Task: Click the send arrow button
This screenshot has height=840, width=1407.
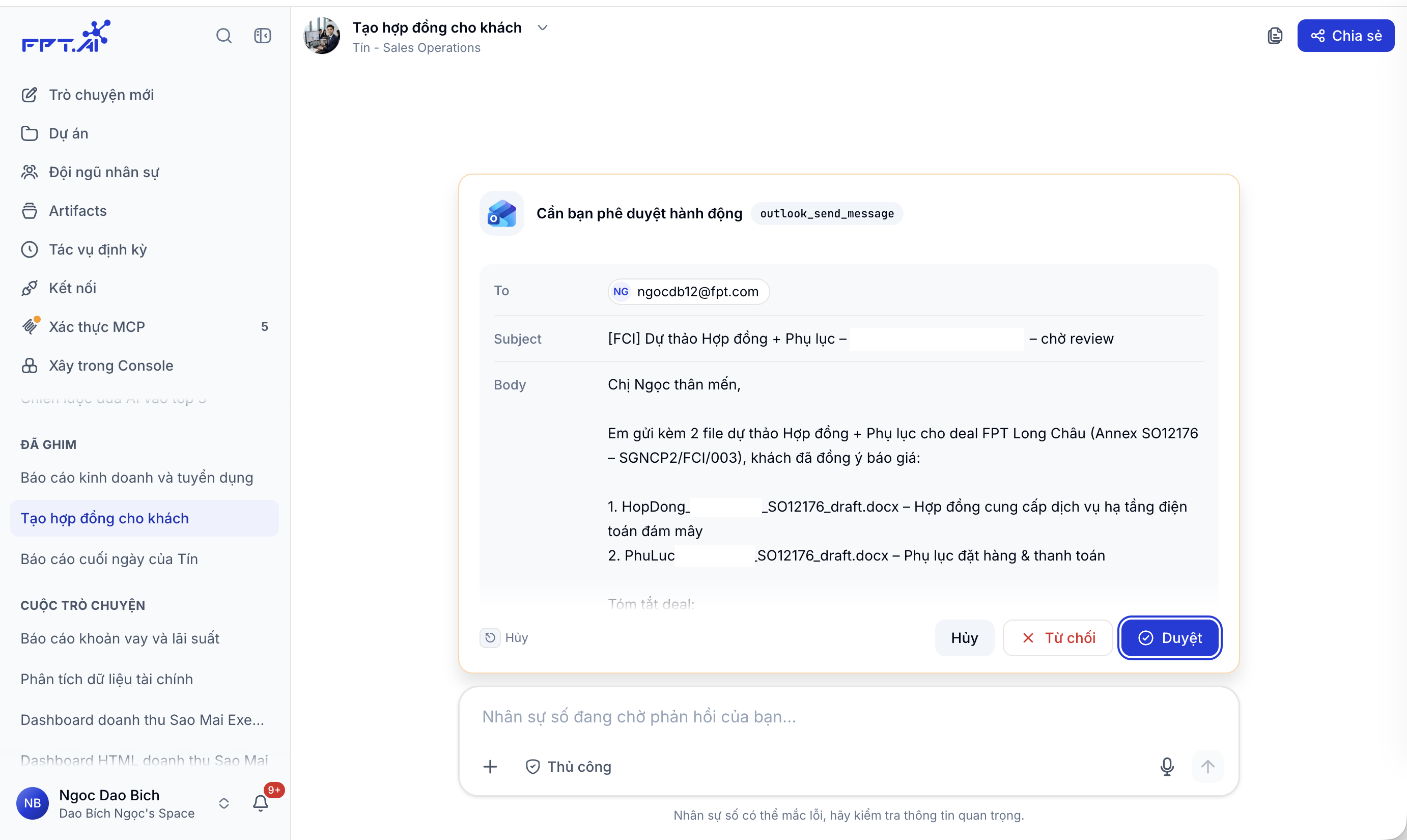Action: pos(1207,766)
